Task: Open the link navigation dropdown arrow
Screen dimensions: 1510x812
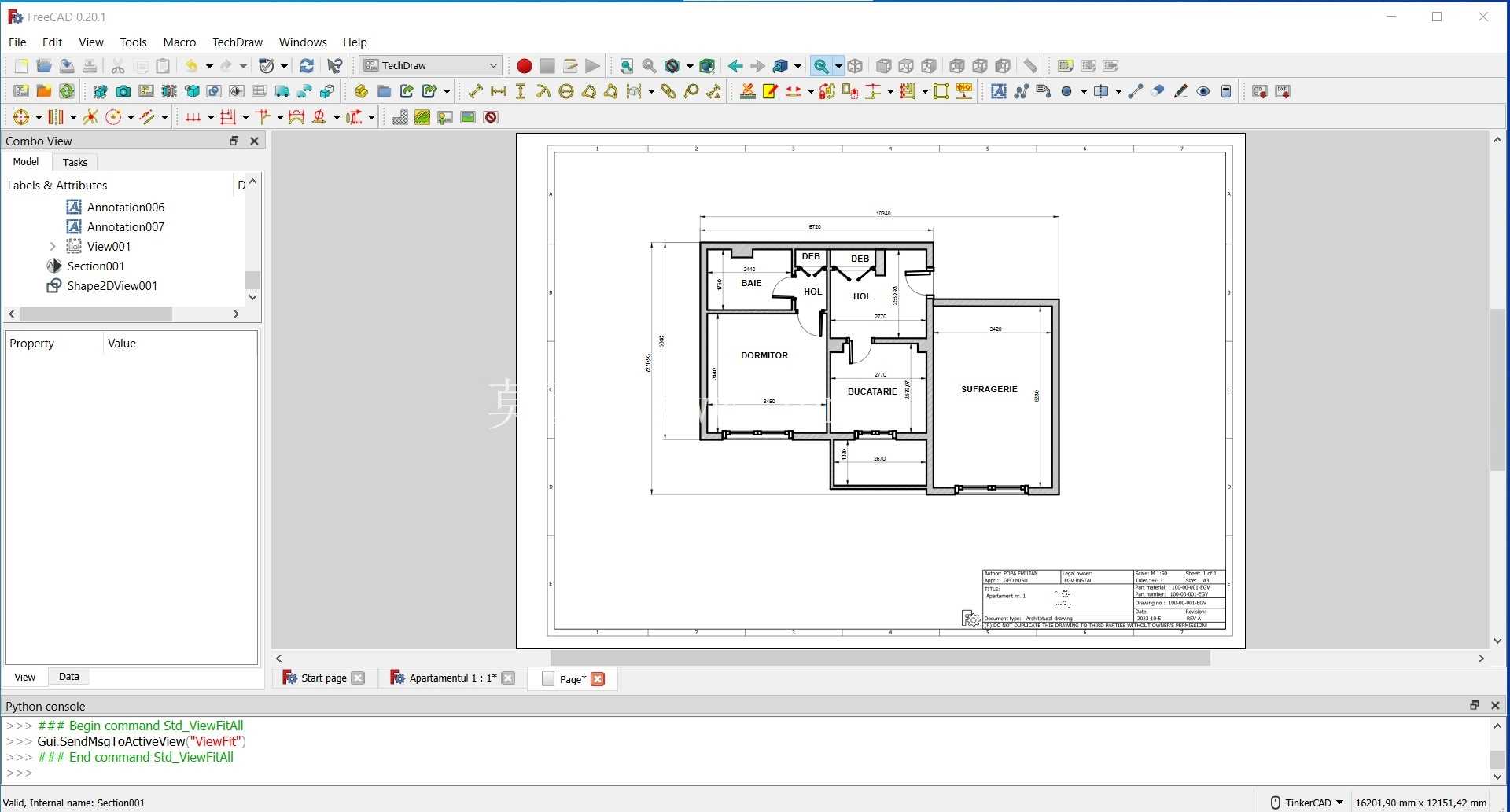Action: point(797,66)
